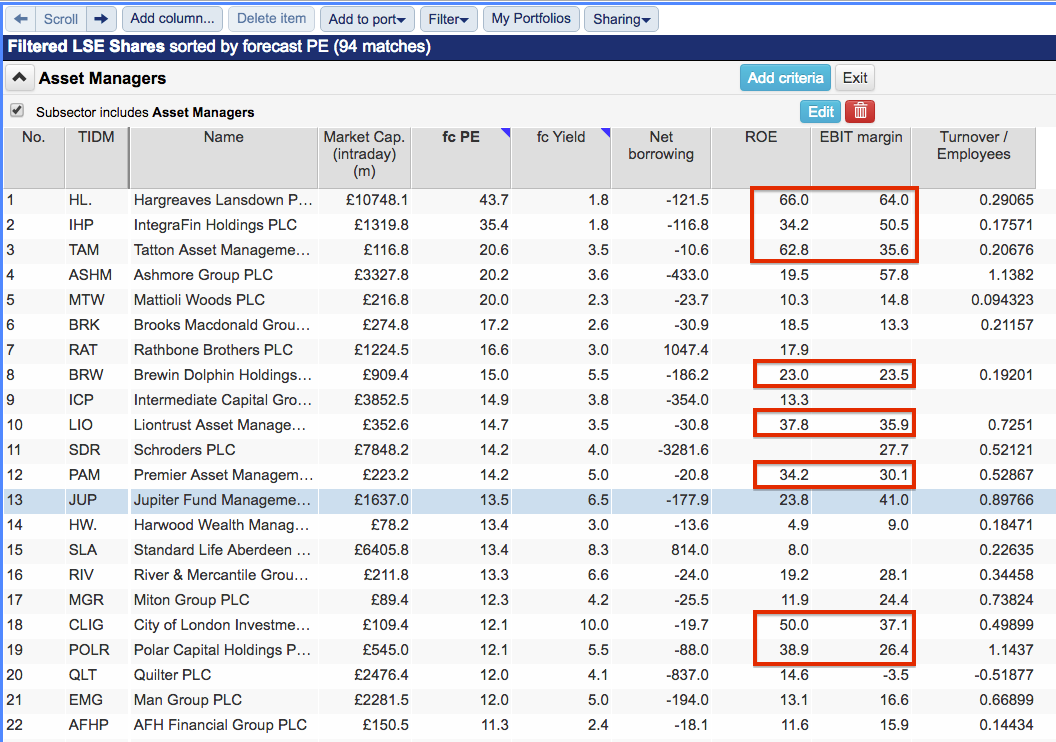The height and width of the screenshot is (742, 1056).
Task: Click the blue sort marker on fc Yield
Action: [605, 133]
